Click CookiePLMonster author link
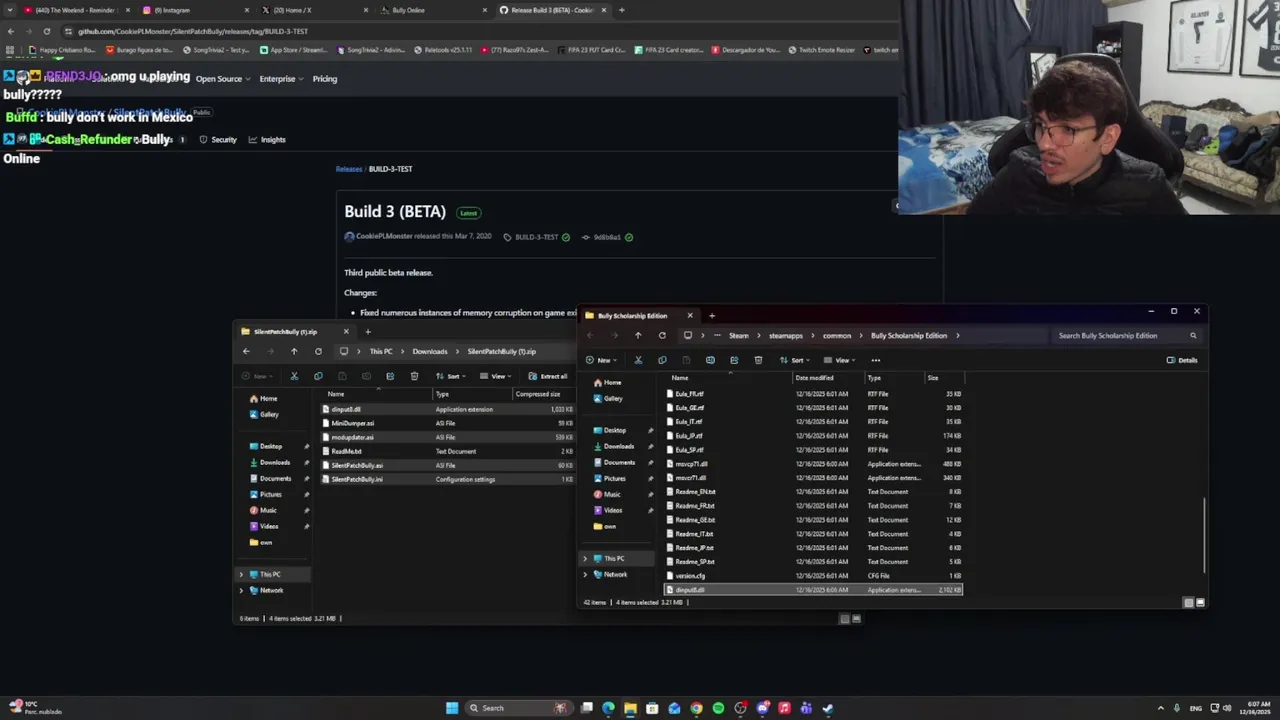The image size is (1280, 720). [383, 237]
